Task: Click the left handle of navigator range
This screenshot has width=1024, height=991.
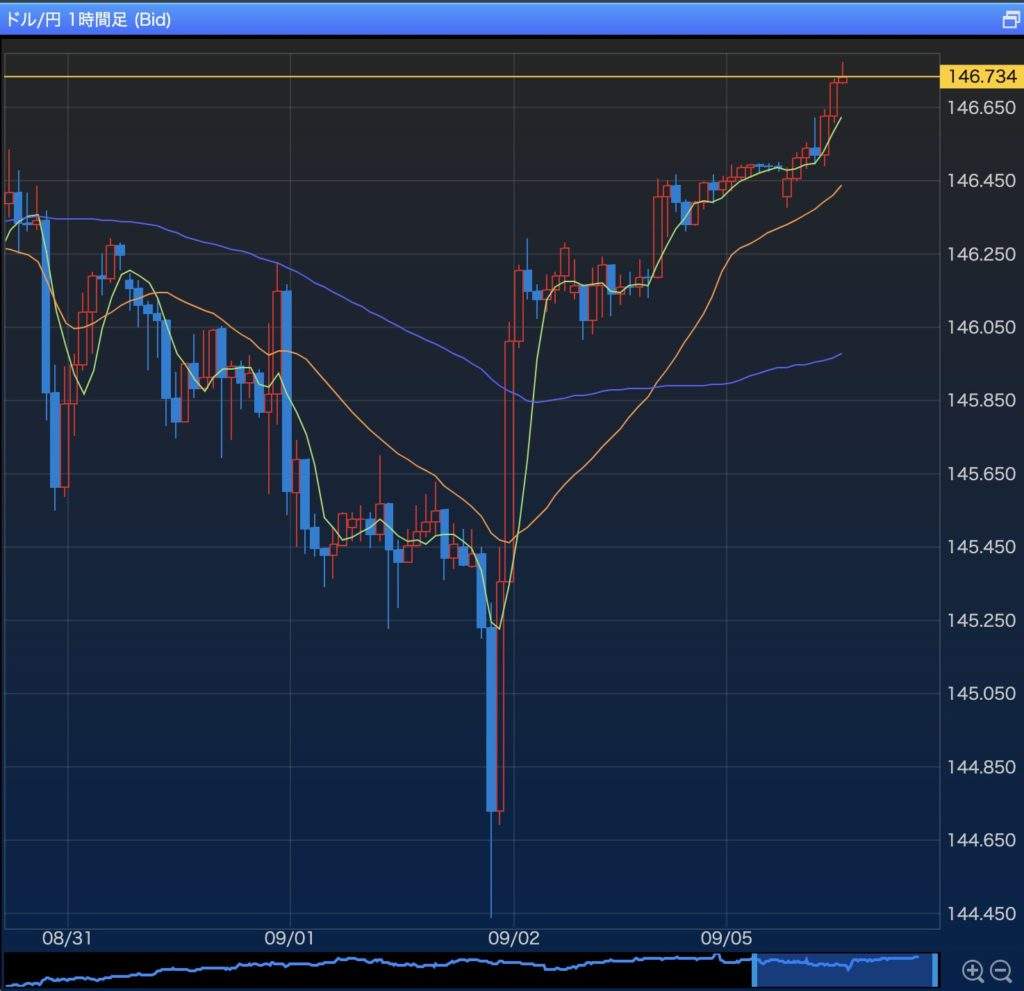Action: pos(755,968)
